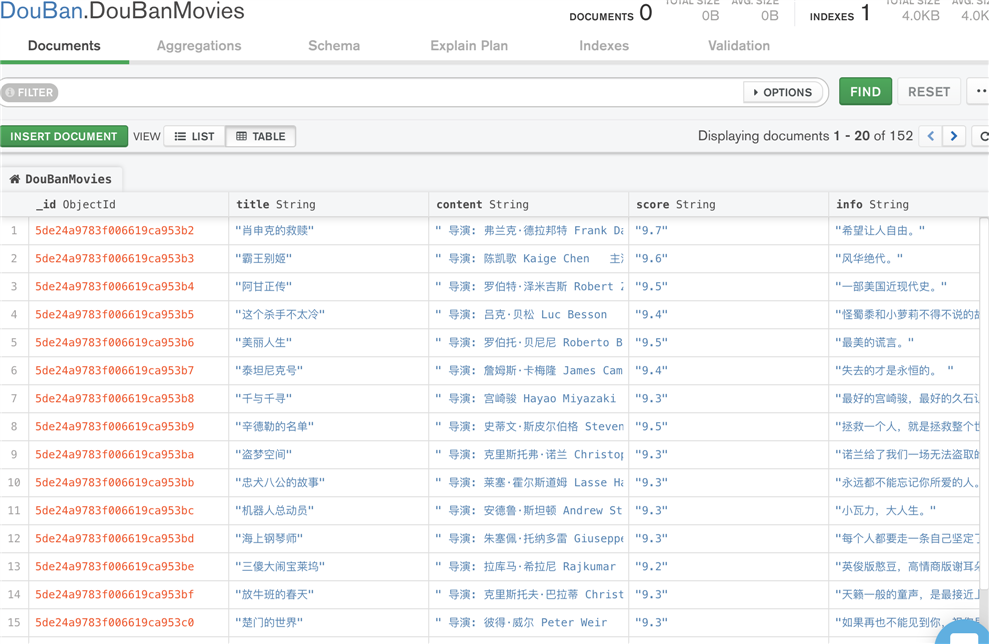
Task: Select the Indexes tab
Action: 604,45
